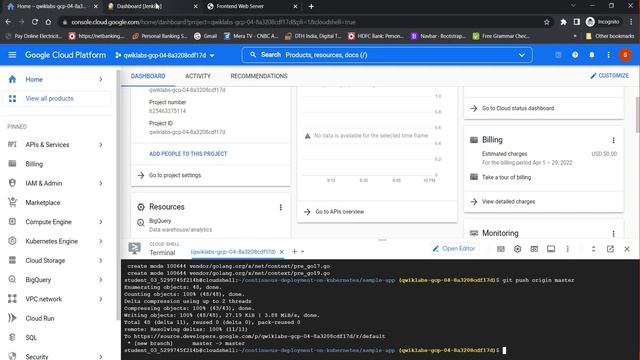Image resolution: width=640 pixels, height=360 pixels.
Task: Switch to Frontend Web Server browser tab
Action: tap(251, 6)
